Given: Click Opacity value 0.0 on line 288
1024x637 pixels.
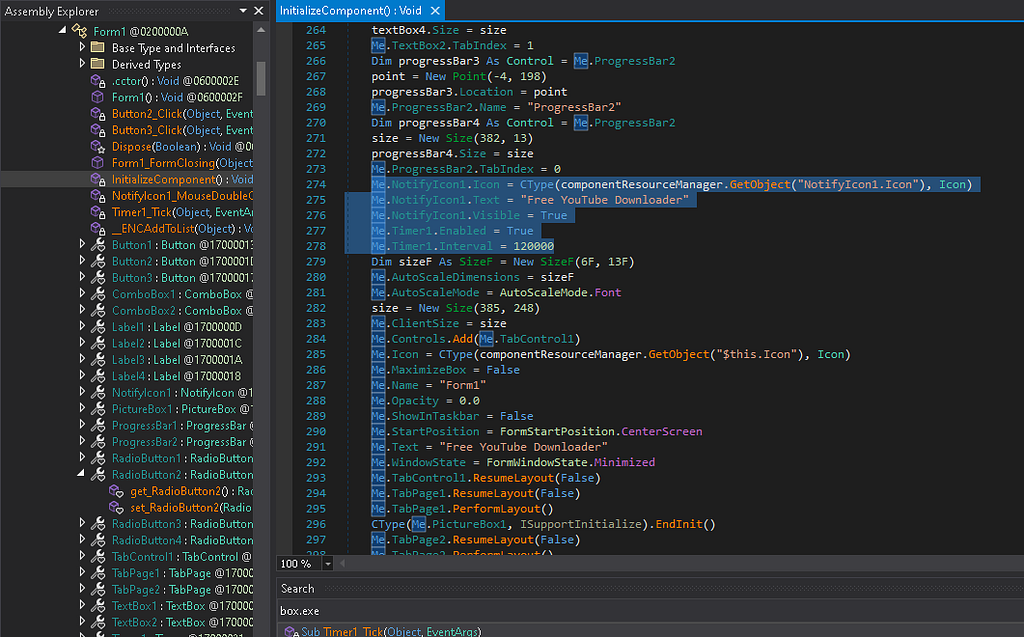Looking at the screenshot, I should click(469, 400).
